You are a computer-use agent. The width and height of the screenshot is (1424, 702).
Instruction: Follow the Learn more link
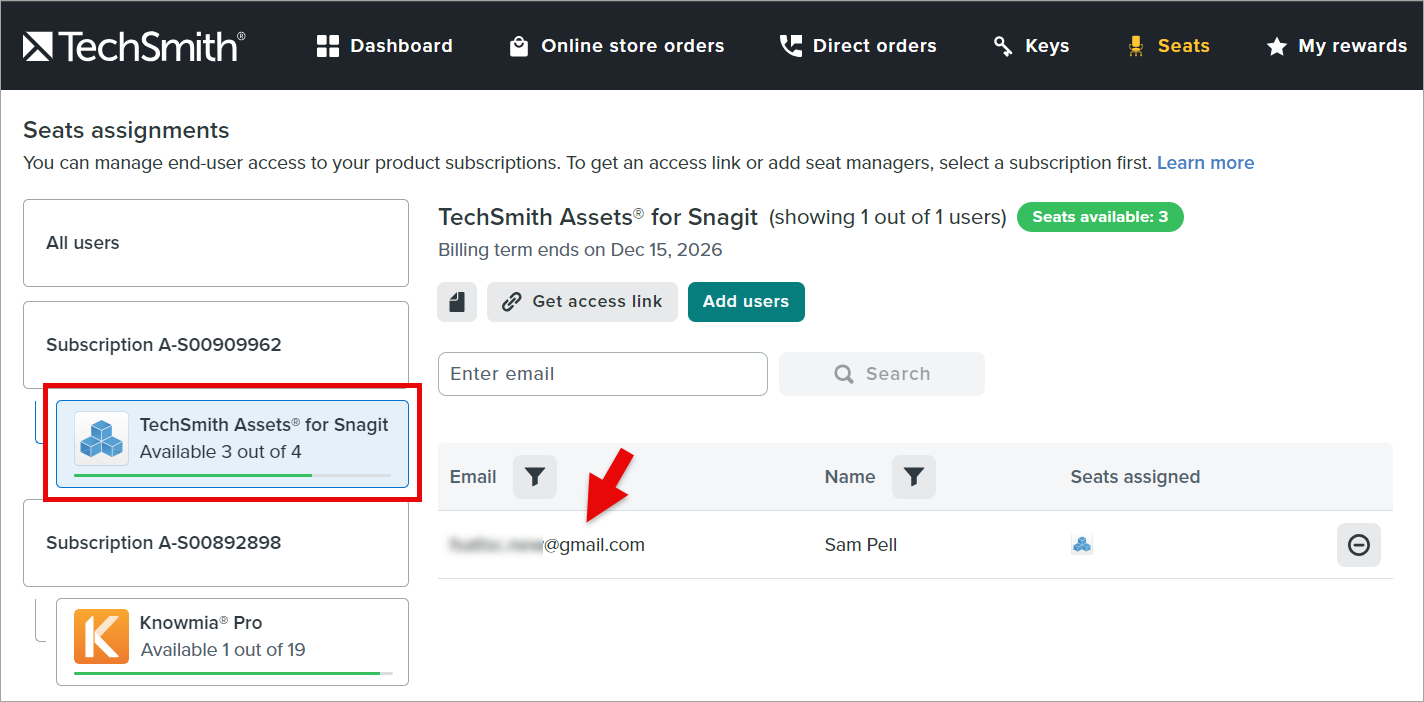click(1205, 163)
